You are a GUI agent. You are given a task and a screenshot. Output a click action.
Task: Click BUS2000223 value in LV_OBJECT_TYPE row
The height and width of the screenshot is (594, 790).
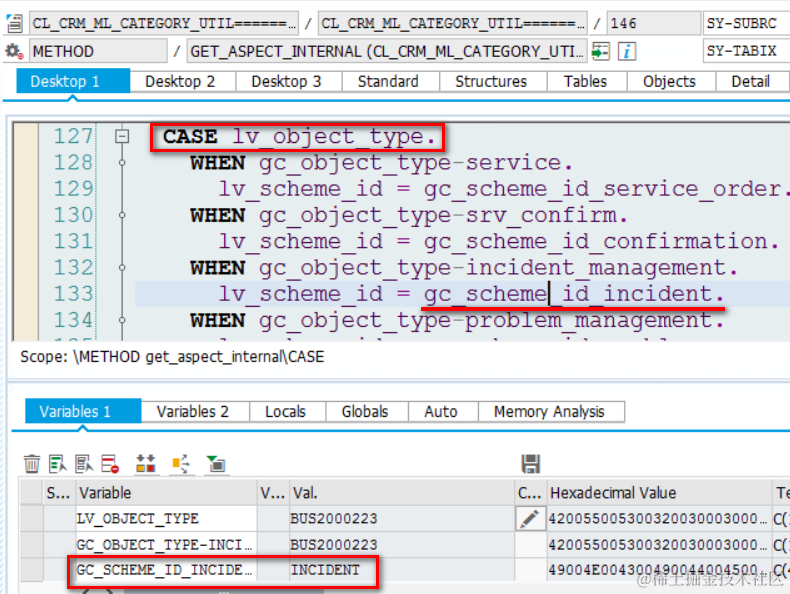(x=402, y=518)
